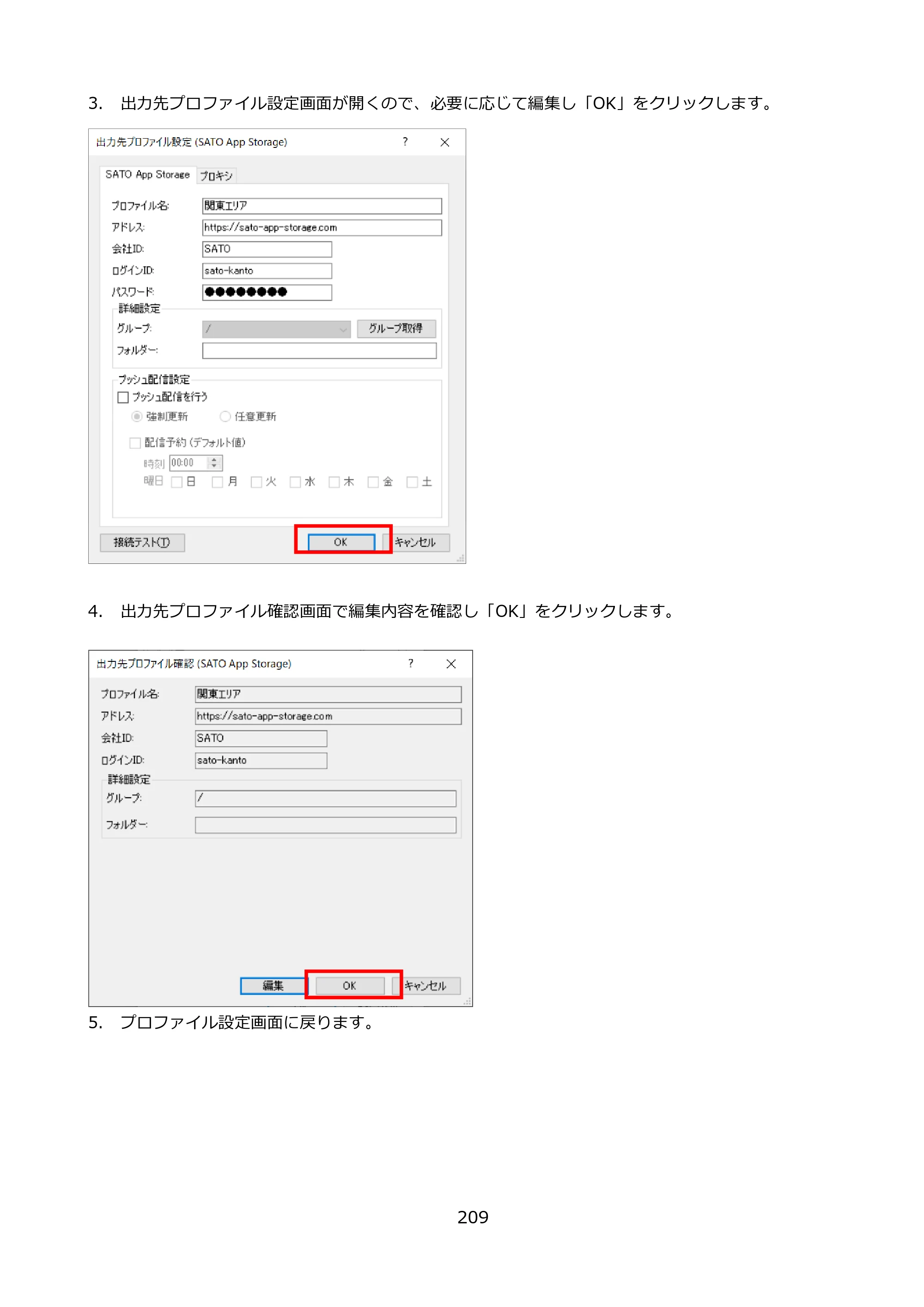Click キャンセル in the settings dialog
924x1307 pixels.
click(x=416, y=543)
